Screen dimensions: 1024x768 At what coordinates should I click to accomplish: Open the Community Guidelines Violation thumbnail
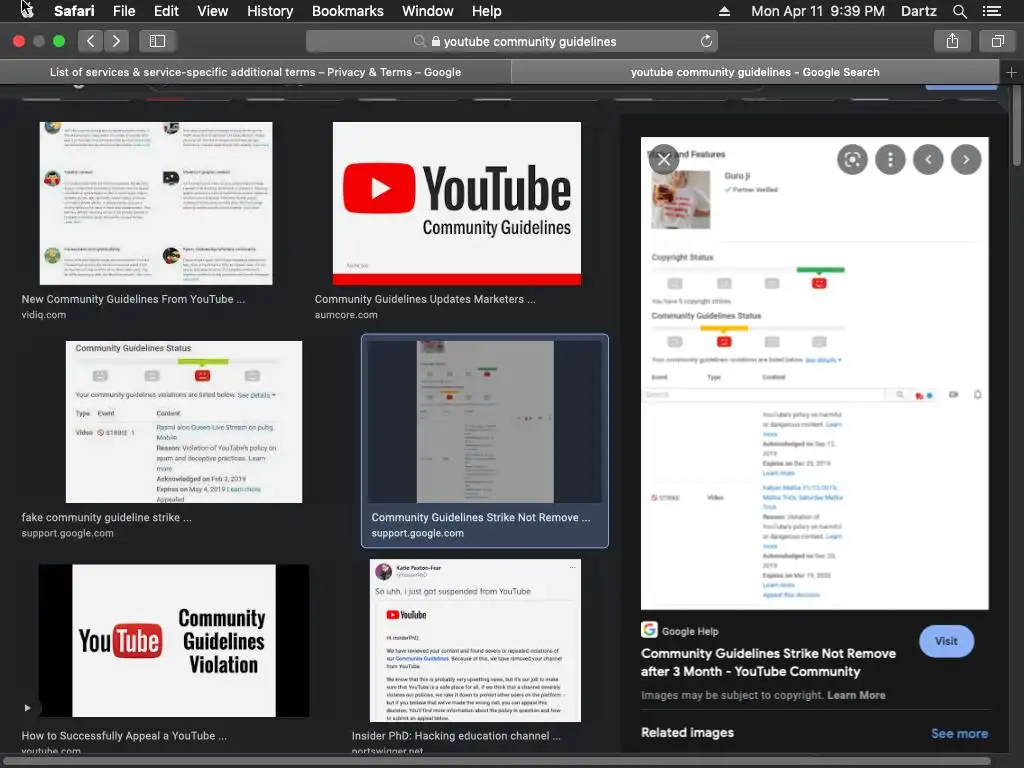point(174,641)
